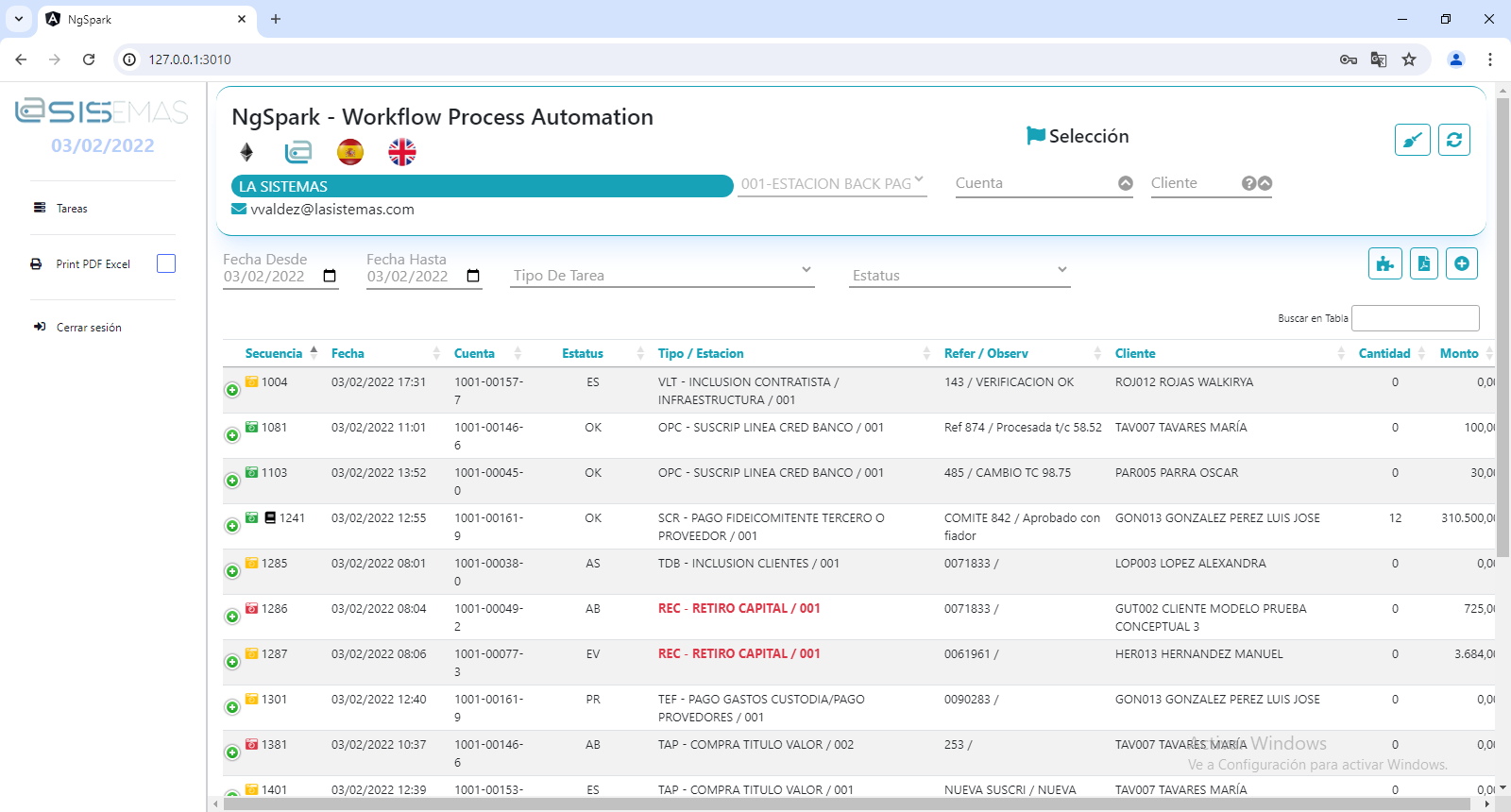
Task: Switch language using the UK flag
Action: point(402,152)
